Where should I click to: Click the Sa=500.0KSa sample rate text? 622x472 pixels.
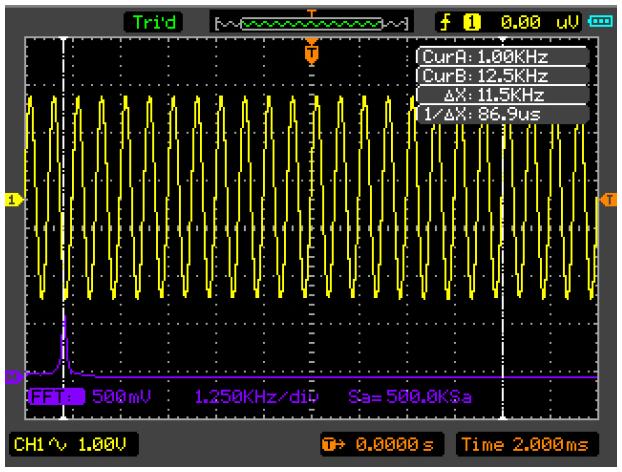click(x=410, y=397)
